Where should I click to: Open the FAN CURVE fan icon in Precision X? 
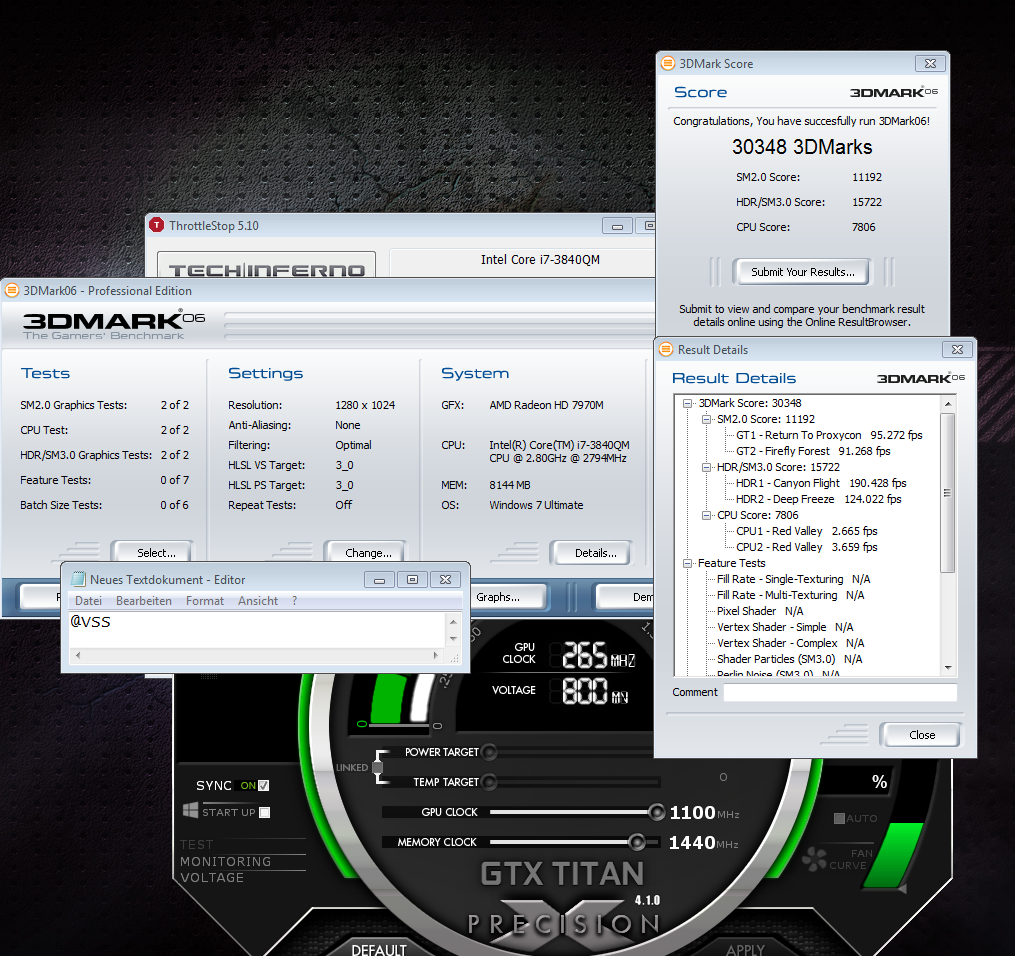814,858
